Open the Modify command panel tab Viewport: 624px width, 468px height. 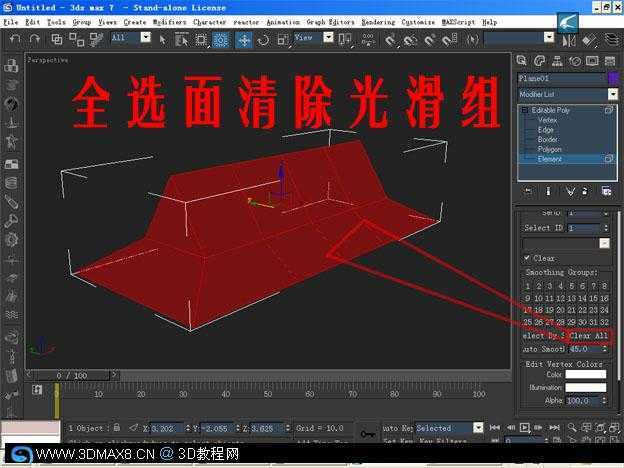coord(539,60)
